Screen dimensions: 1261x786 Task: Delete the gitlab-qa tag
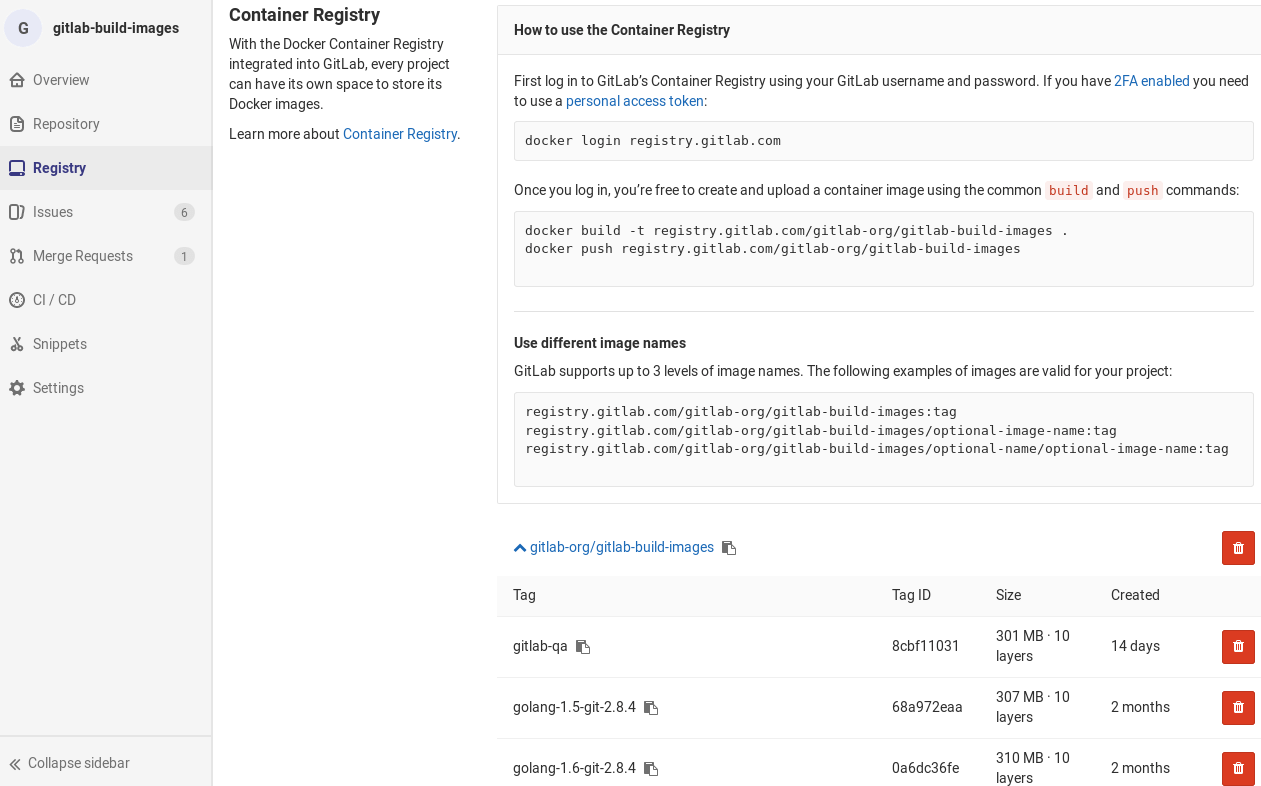tap(1238, 646)
